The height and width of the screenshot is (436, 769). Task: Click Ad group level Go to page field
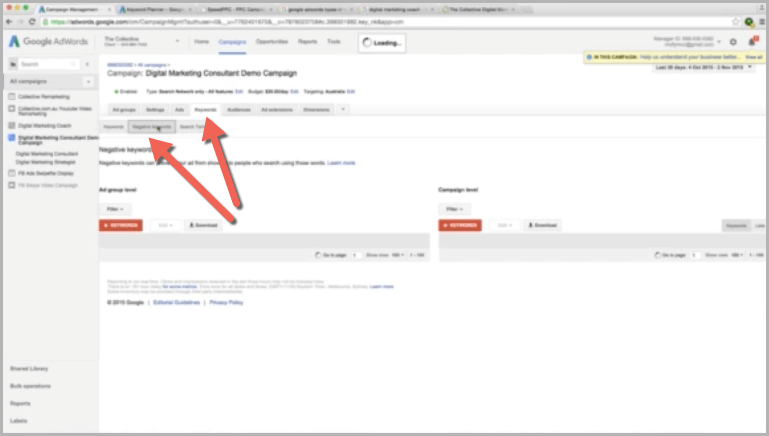pos(356,255)
